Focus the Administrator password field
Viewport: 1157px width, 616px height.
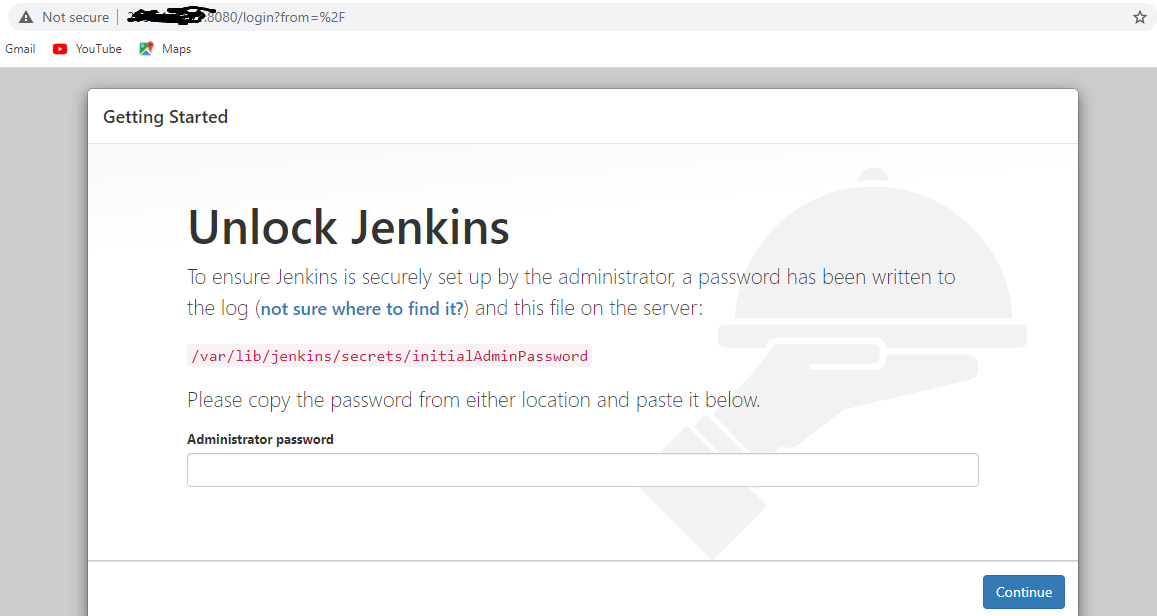coord(583,470)
